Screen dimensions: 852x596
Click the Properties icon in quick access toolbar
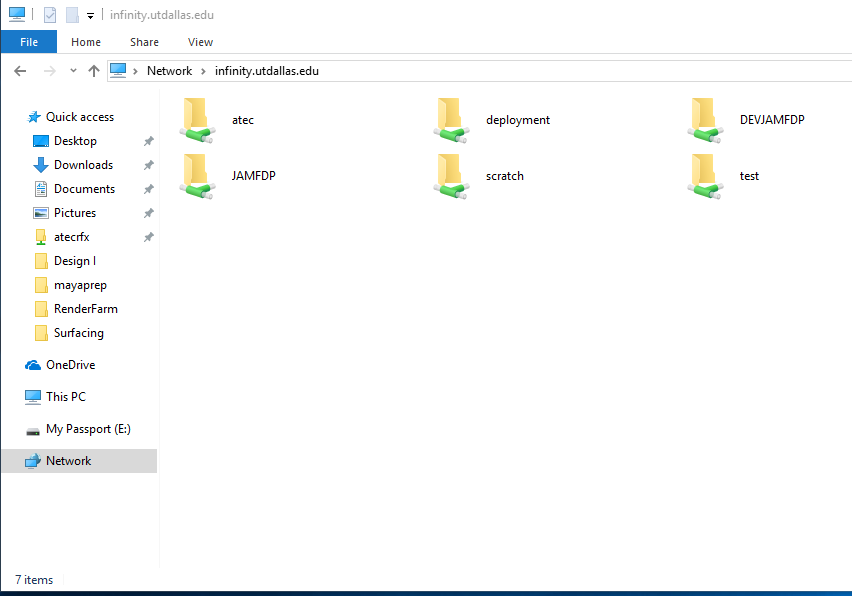click(x=50, y=15)
